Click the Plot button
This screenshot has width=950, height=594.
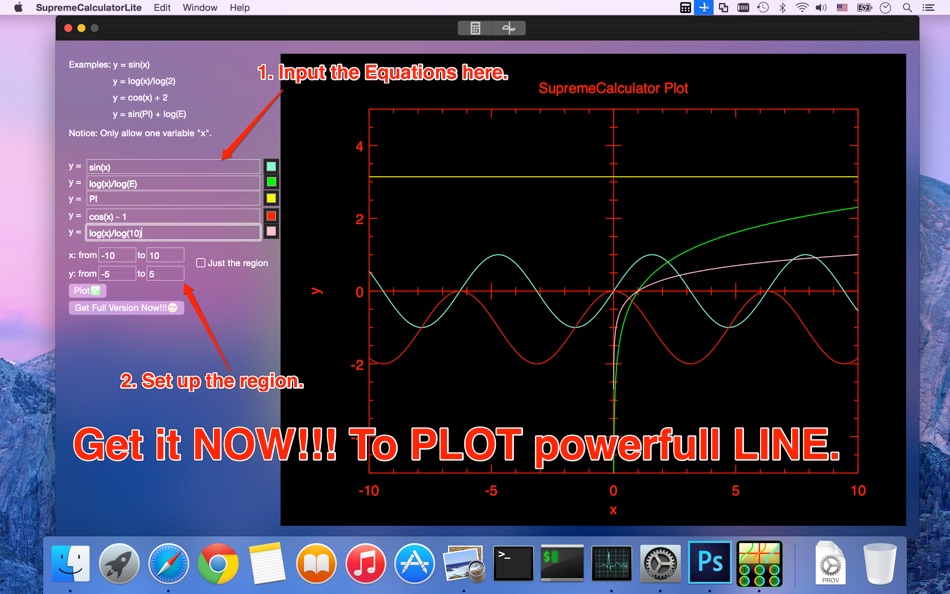tap(87, 290)
